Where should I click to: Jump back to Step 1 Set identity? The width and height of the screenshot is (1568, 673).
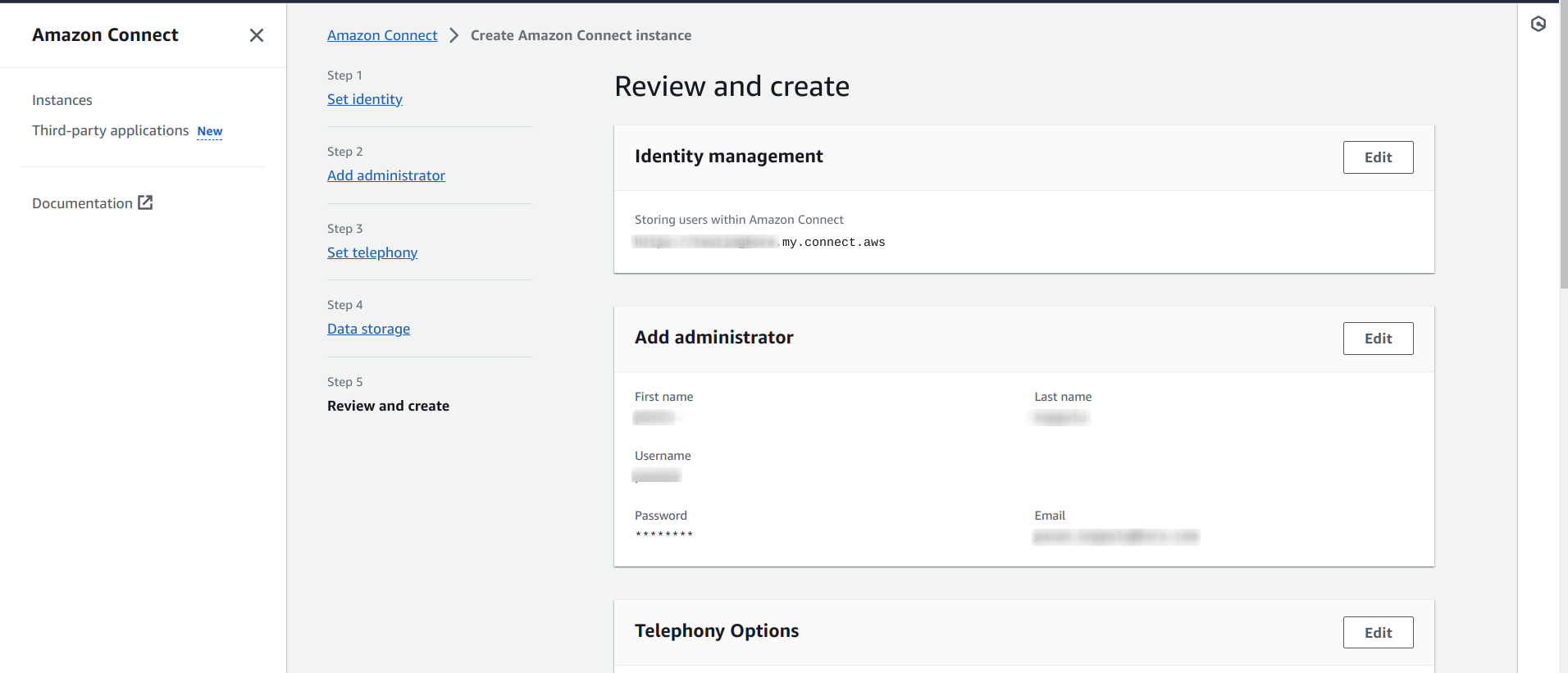click(x=365, y=99)
